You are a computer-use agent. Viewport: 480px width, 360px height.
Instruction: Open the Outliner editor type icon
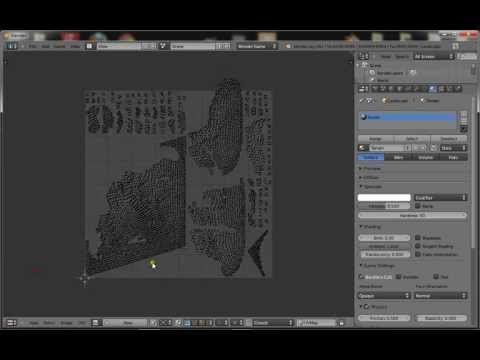coord(363,56)
